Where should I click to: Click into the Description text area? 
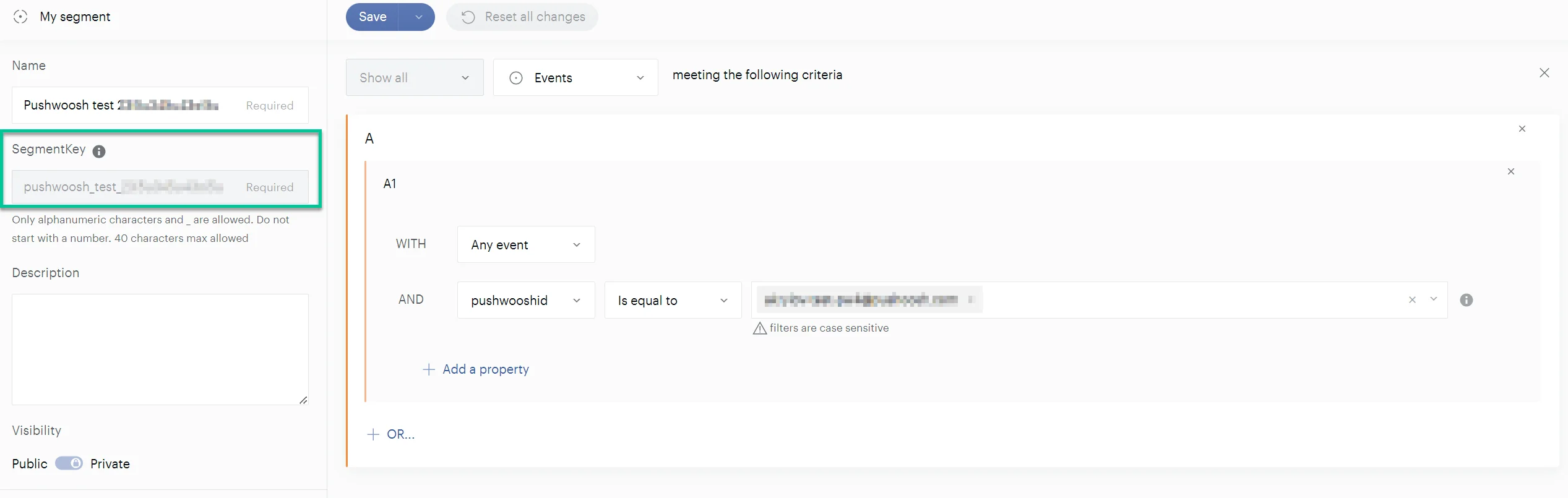(160, 349)
